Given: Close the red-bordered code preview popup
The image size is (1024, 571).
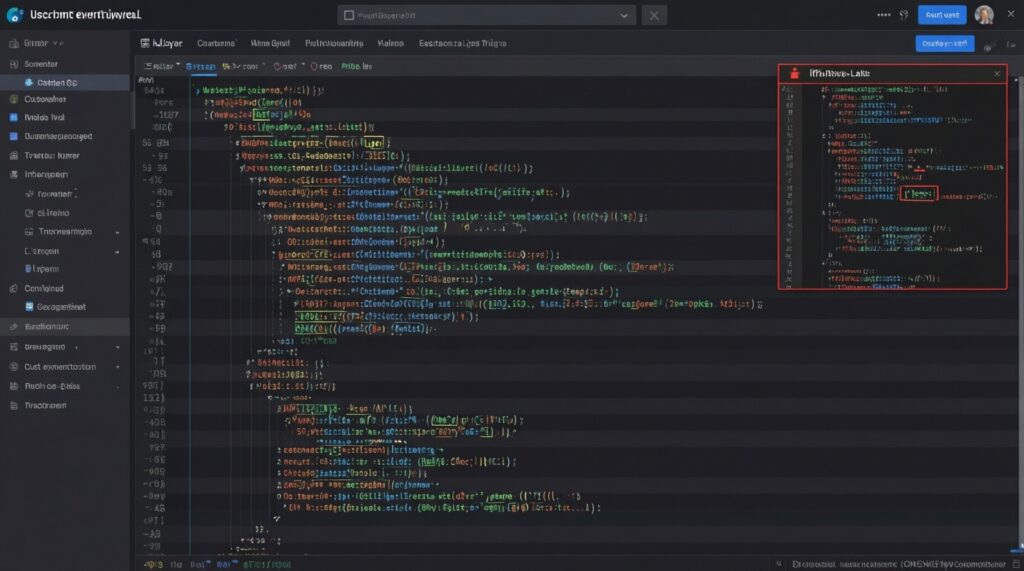Looking at the screenshot, I should click(x=996, y=73).
